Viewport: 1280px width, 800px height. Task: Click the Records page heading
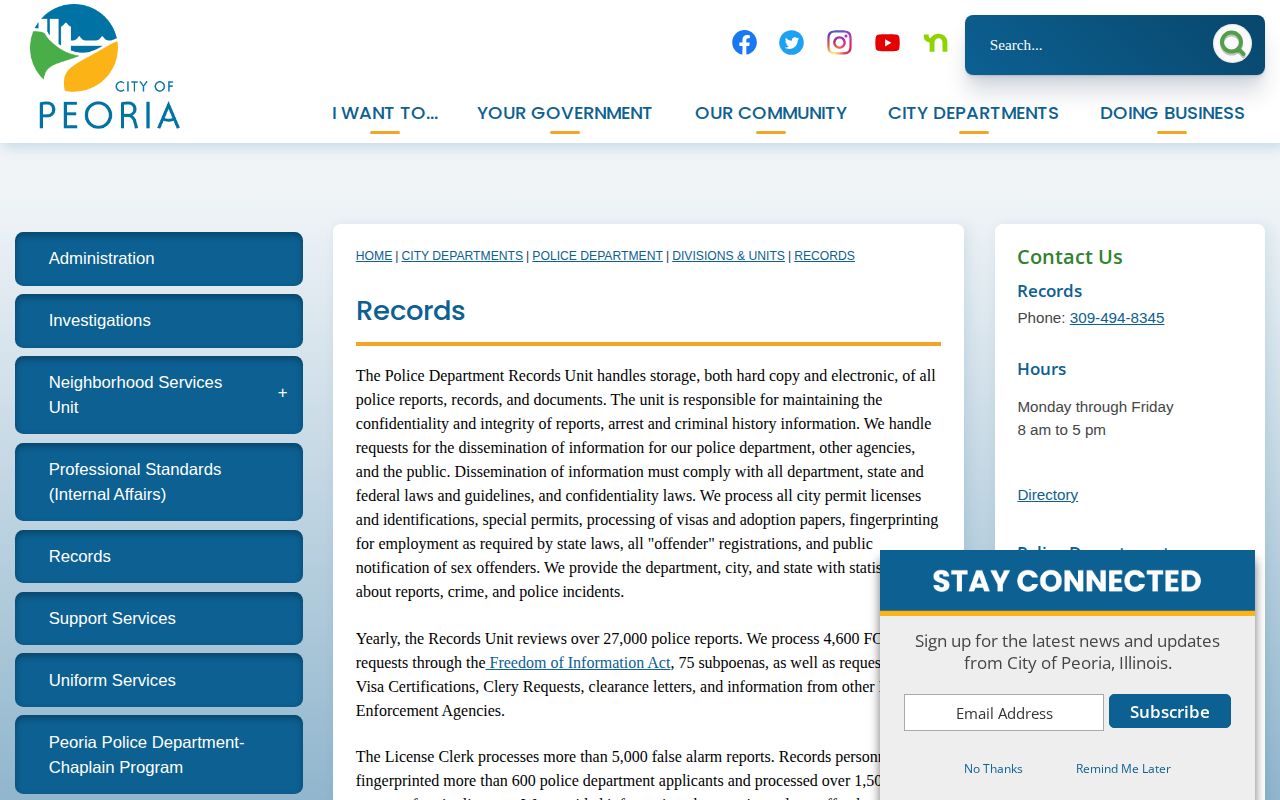(x=411, y=310)
